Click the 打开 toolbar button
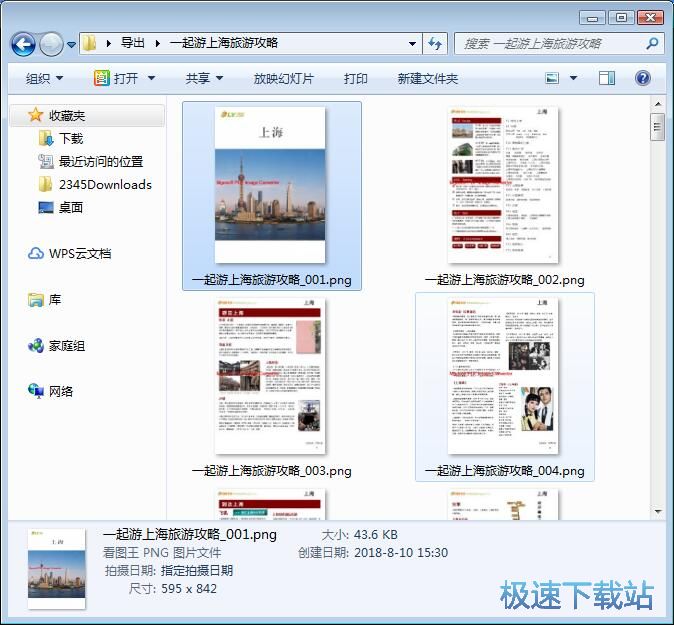The height and width of the screenshot is (625, 674). (126, 79)
